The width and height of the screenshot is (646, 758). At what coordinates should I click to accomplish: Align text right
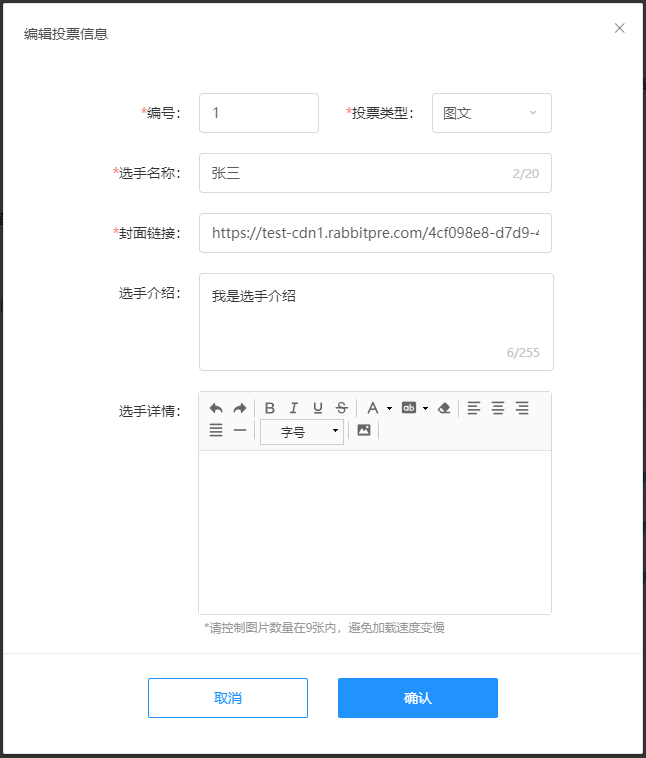[x=522, y=408]
